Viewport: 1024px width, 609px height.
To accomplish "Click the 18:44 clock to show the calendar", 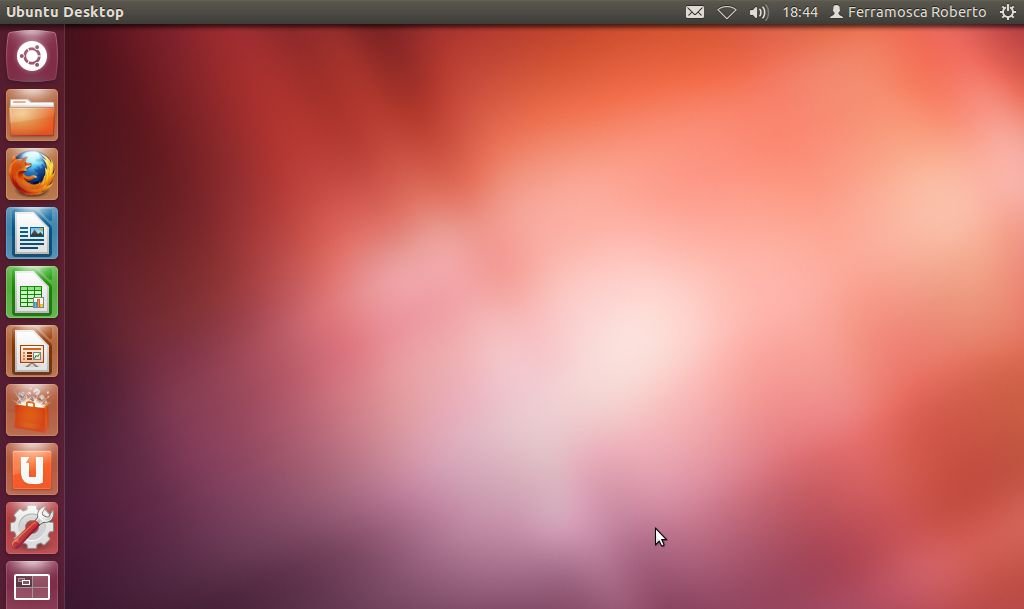I will click(800, 12).
